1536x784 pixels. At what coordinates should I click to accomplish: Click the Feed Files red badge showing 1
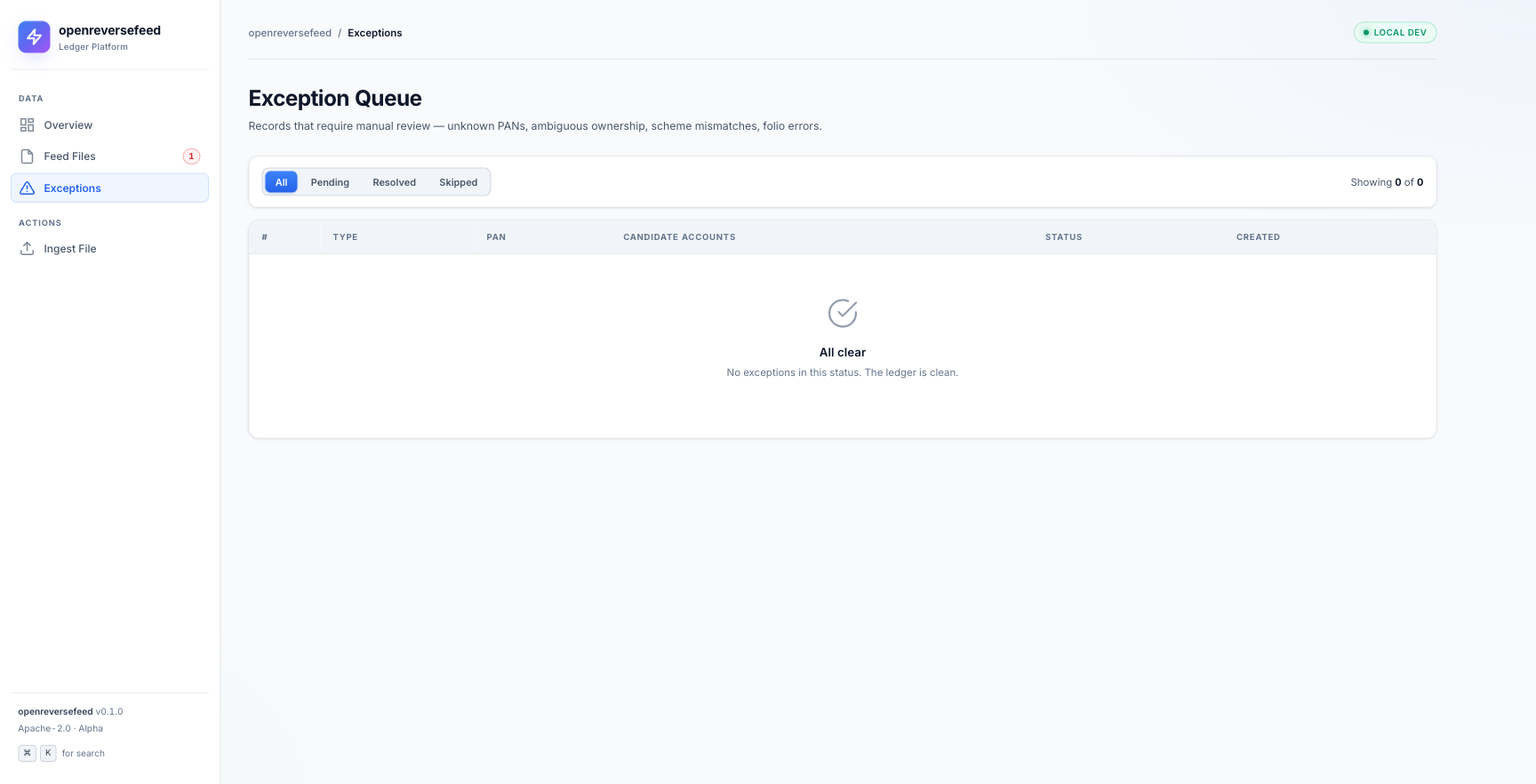click(x=191, y=156)
